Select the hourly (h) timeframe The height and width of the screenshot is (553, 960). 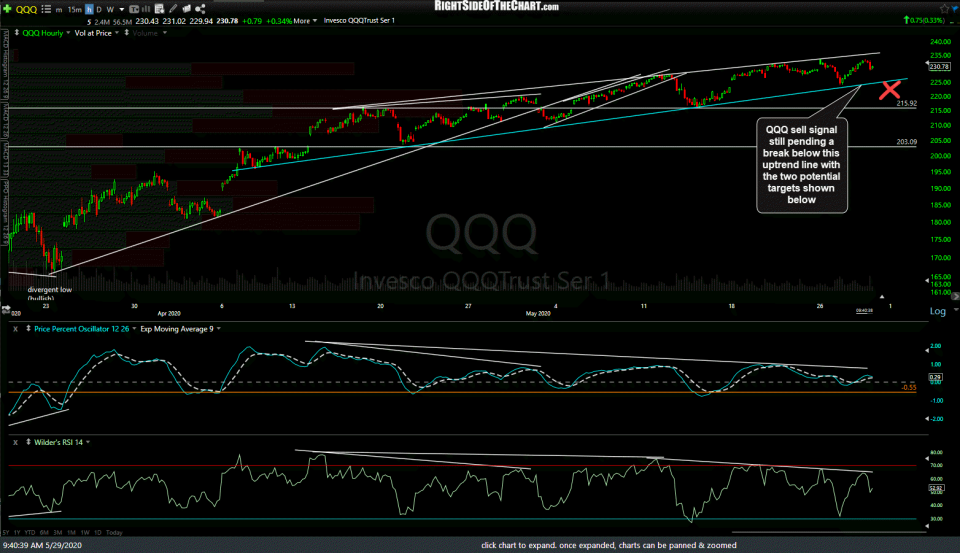pyautogui.click(x=89, y=9)
